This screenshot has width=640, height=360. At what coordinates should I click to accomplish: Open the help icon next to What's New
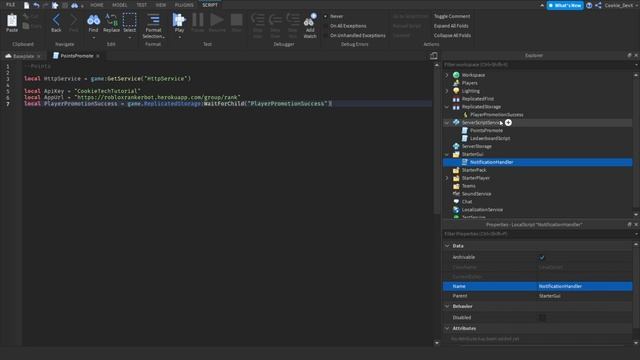(x=589, y=5)
